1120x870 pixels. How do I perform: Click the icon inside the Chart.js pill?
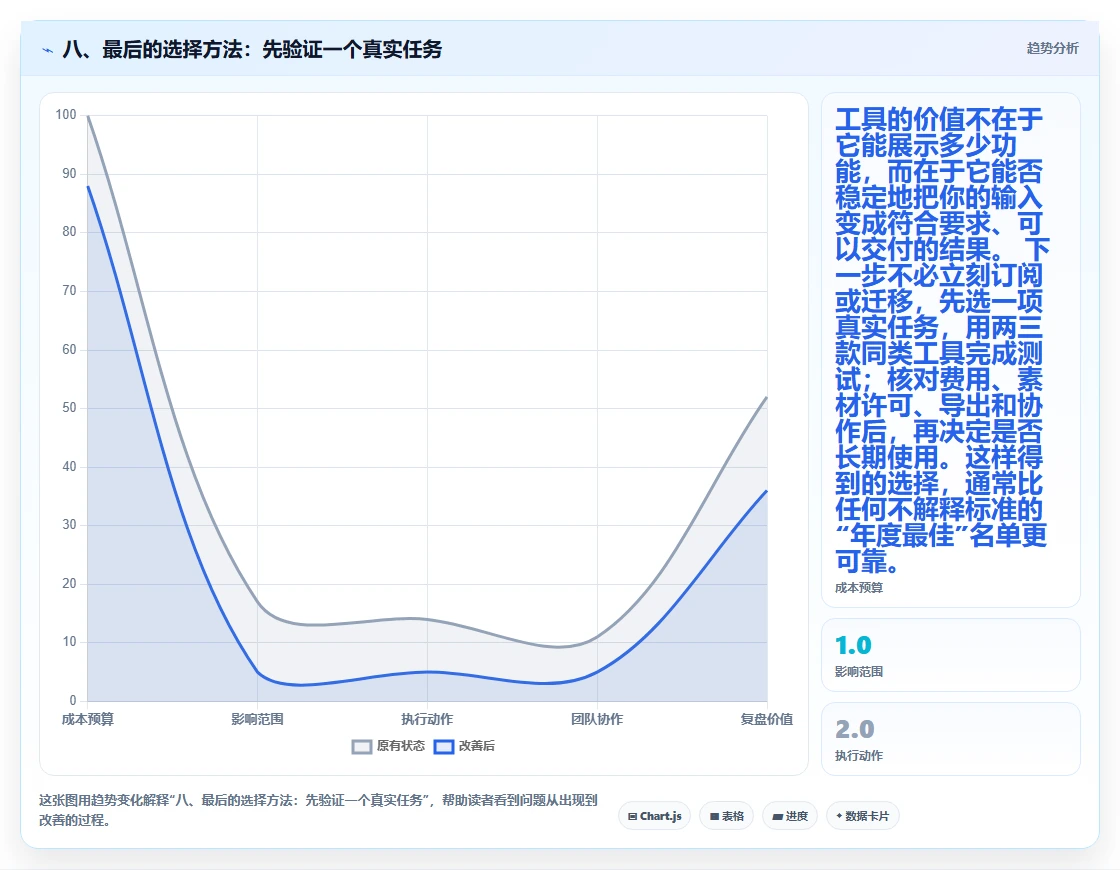(x=632, y=816)
